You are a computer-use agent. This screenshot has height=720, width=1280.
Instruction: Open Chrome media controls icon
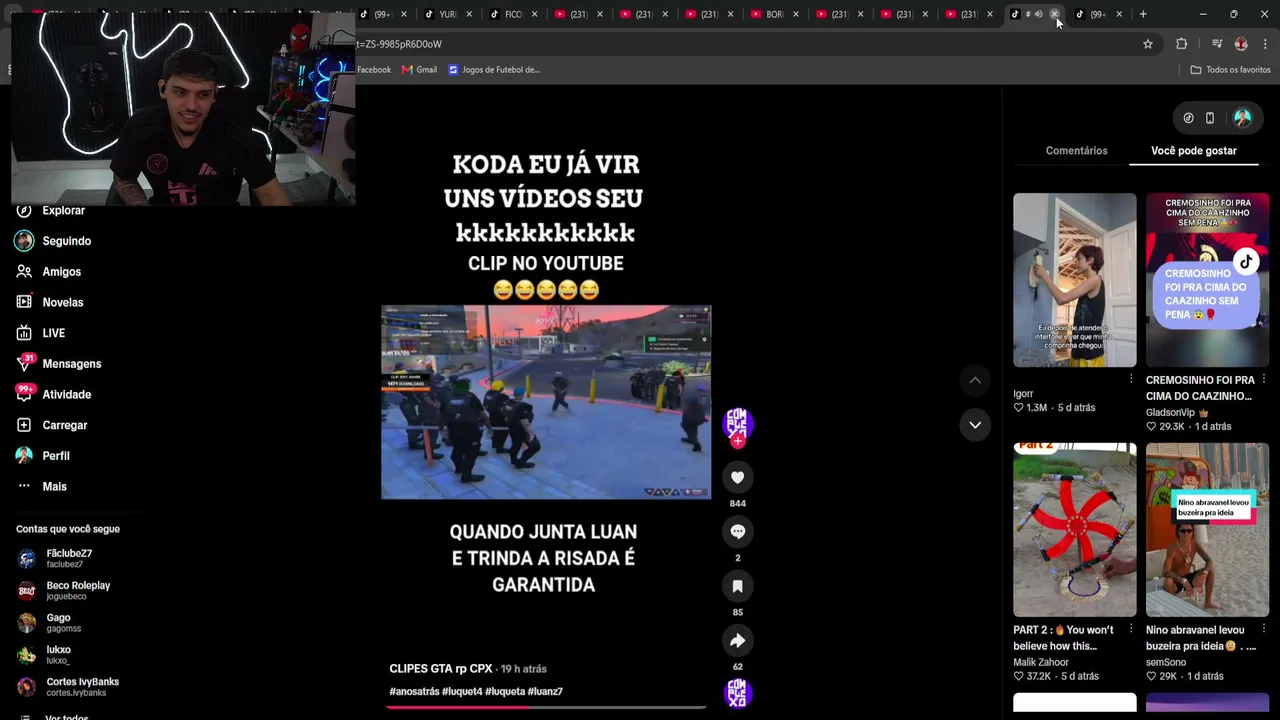click(1216, 44)
